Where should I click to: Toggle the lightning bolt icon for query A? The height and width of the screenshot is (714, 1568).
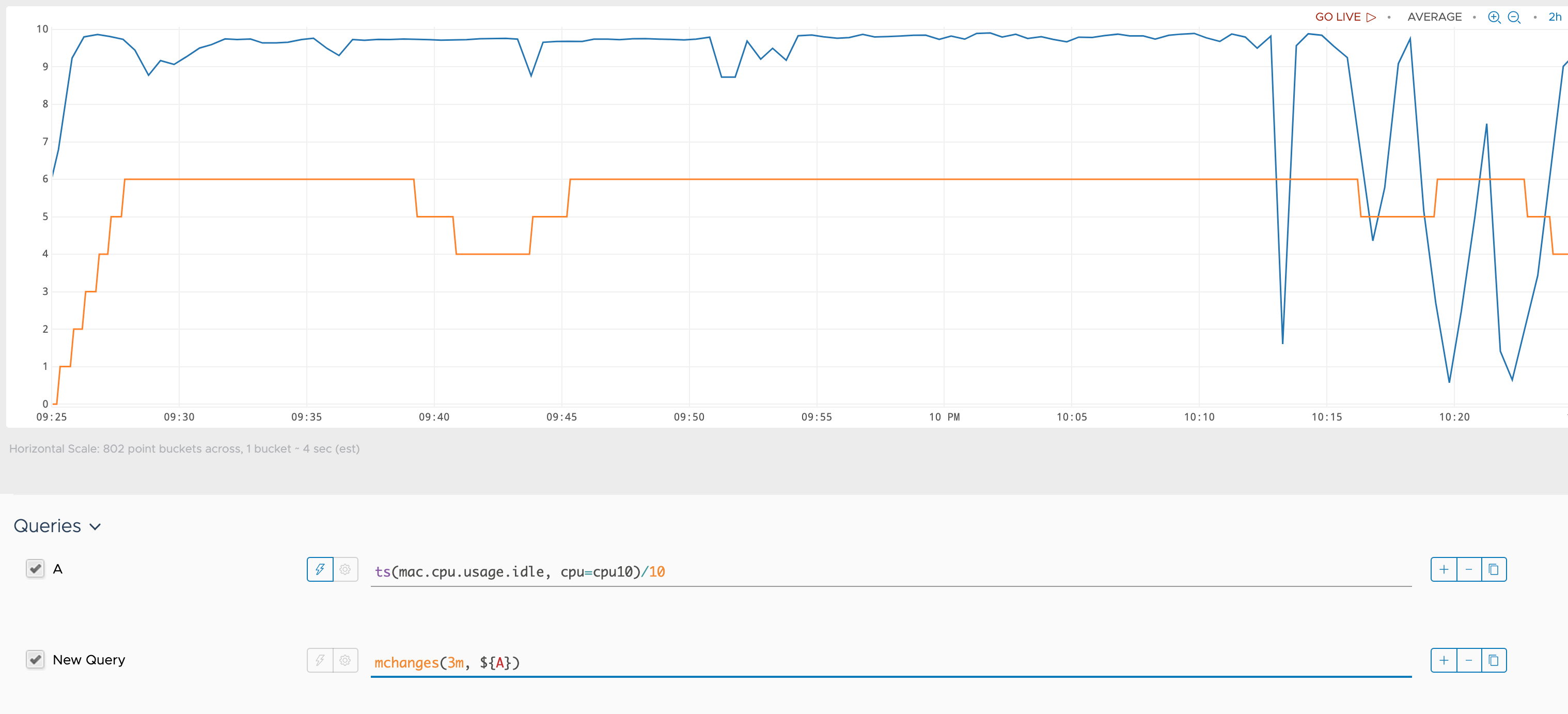[320, 569]
